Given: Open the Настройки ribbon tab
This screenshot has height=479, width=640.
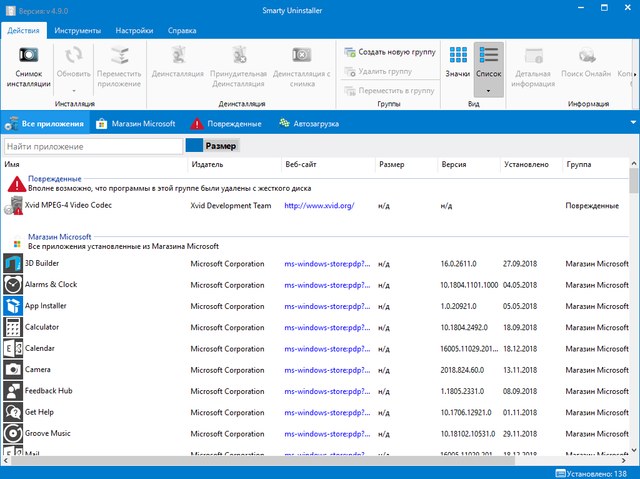Looking at the screenshot, I should coord(134,31).
